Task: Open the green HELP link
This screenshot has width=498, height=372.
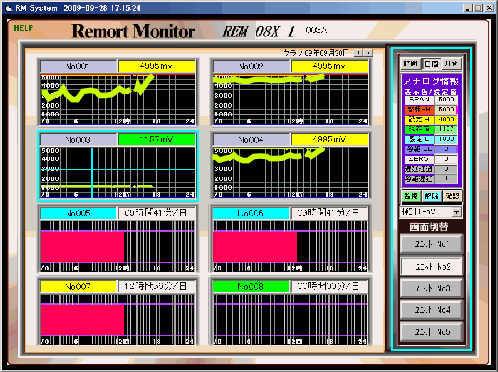Action: pos(23,28)
